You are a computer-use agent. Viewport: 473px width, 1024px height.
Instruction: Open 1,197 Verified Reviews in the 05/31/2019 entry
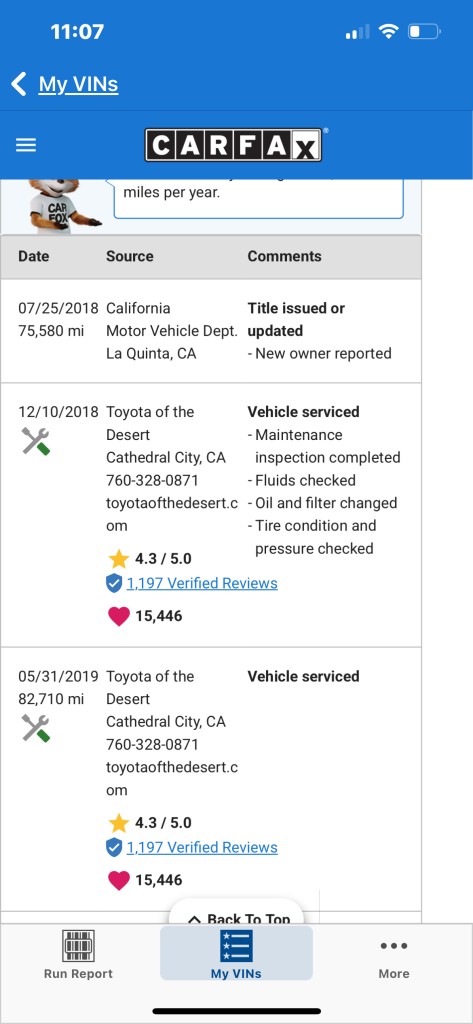(x=202, y=848)
